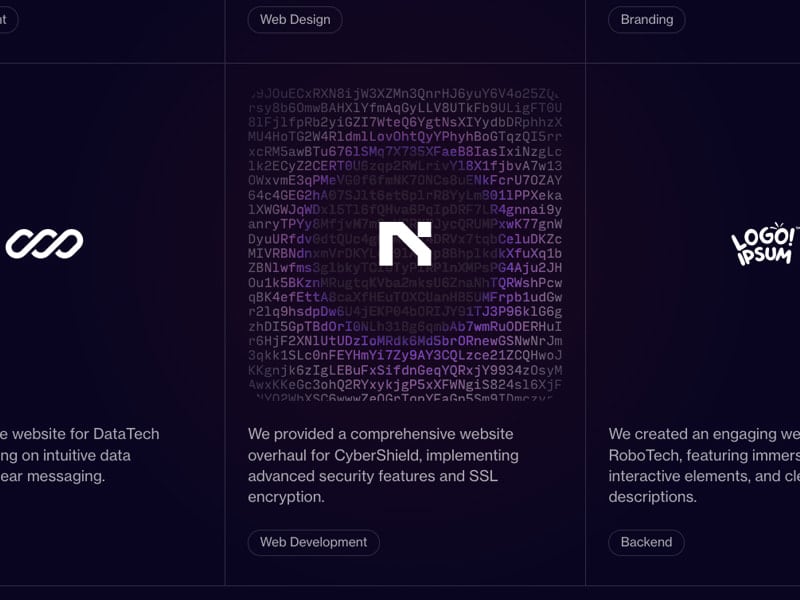Screen dimensions: 800x600
Task: Click the word DataTech in left card
Action: pyautogui.click(x=126, y=434)
